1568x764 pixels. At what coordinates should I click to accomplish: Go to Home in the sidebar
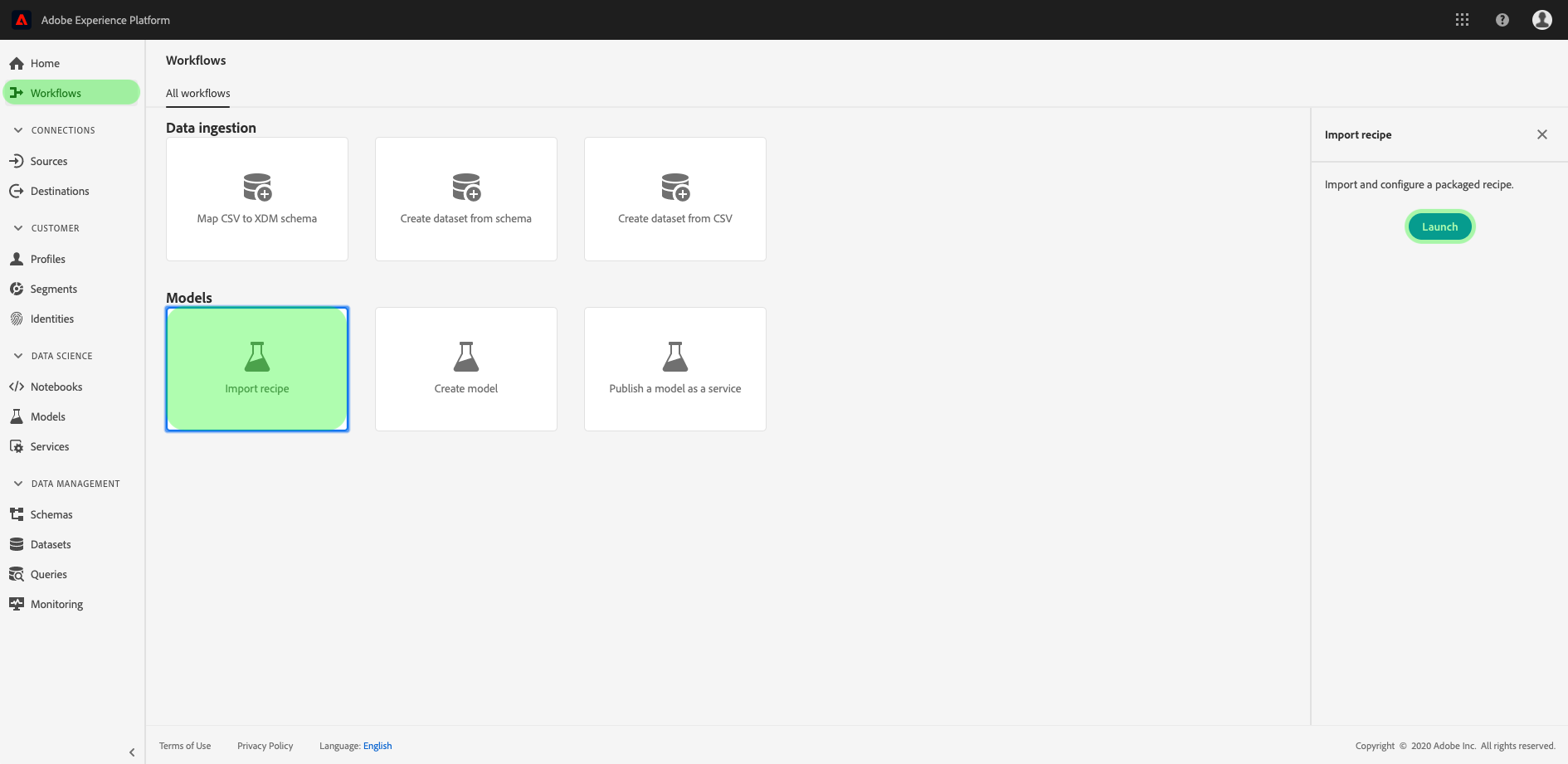click(x=45, y=63)
